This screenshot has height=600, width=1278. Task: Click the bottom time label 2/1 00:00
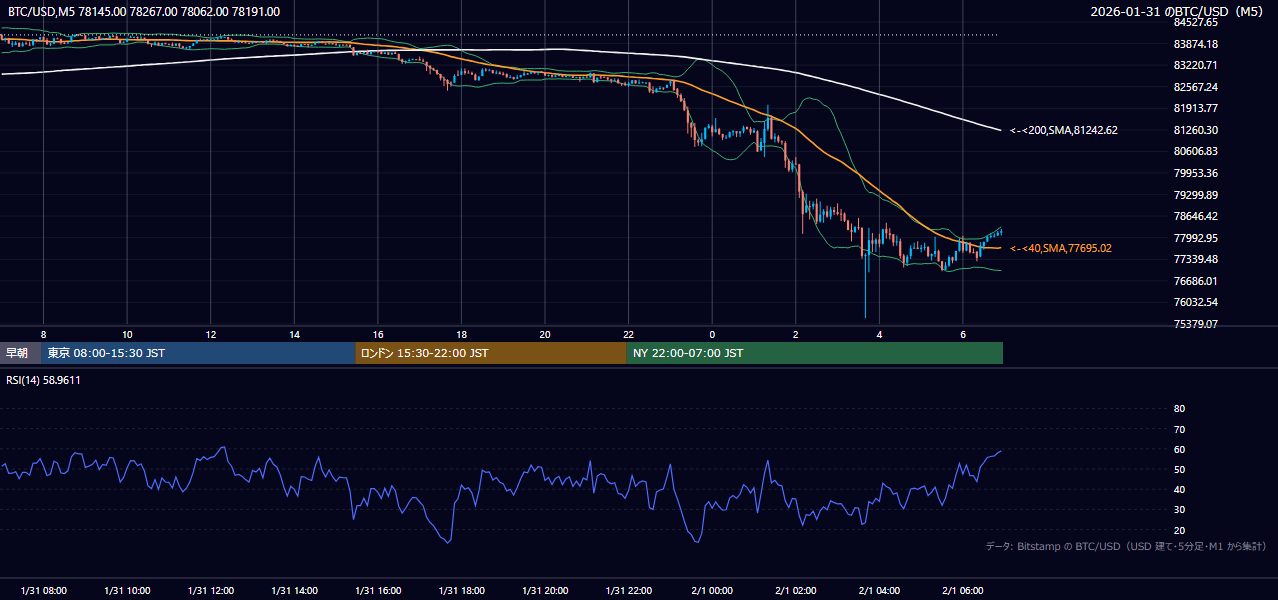click(x=712, y=591)
